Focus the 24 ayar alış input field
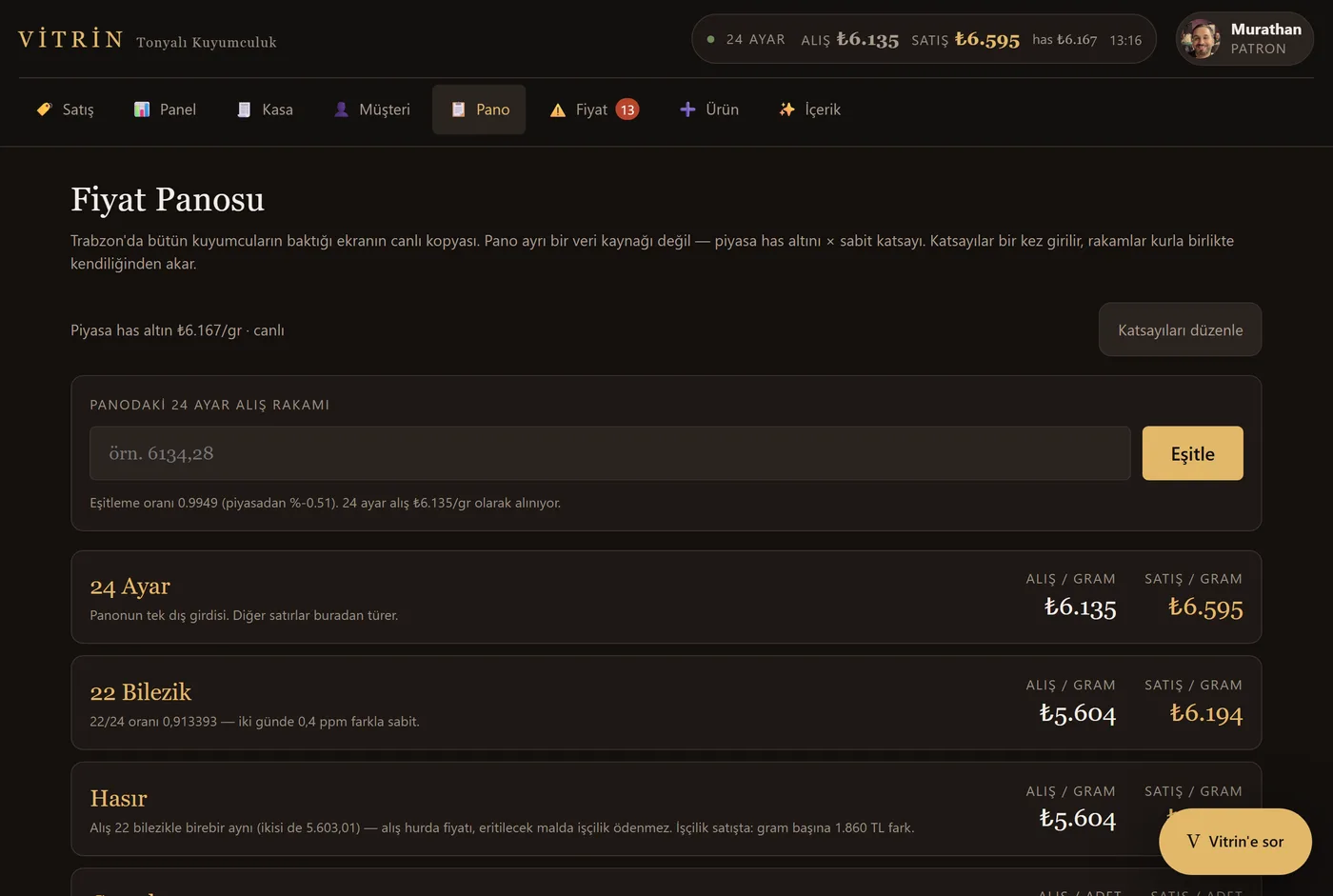The width and height of the screenshot is (1333, 896). click(x=609, y=453)
